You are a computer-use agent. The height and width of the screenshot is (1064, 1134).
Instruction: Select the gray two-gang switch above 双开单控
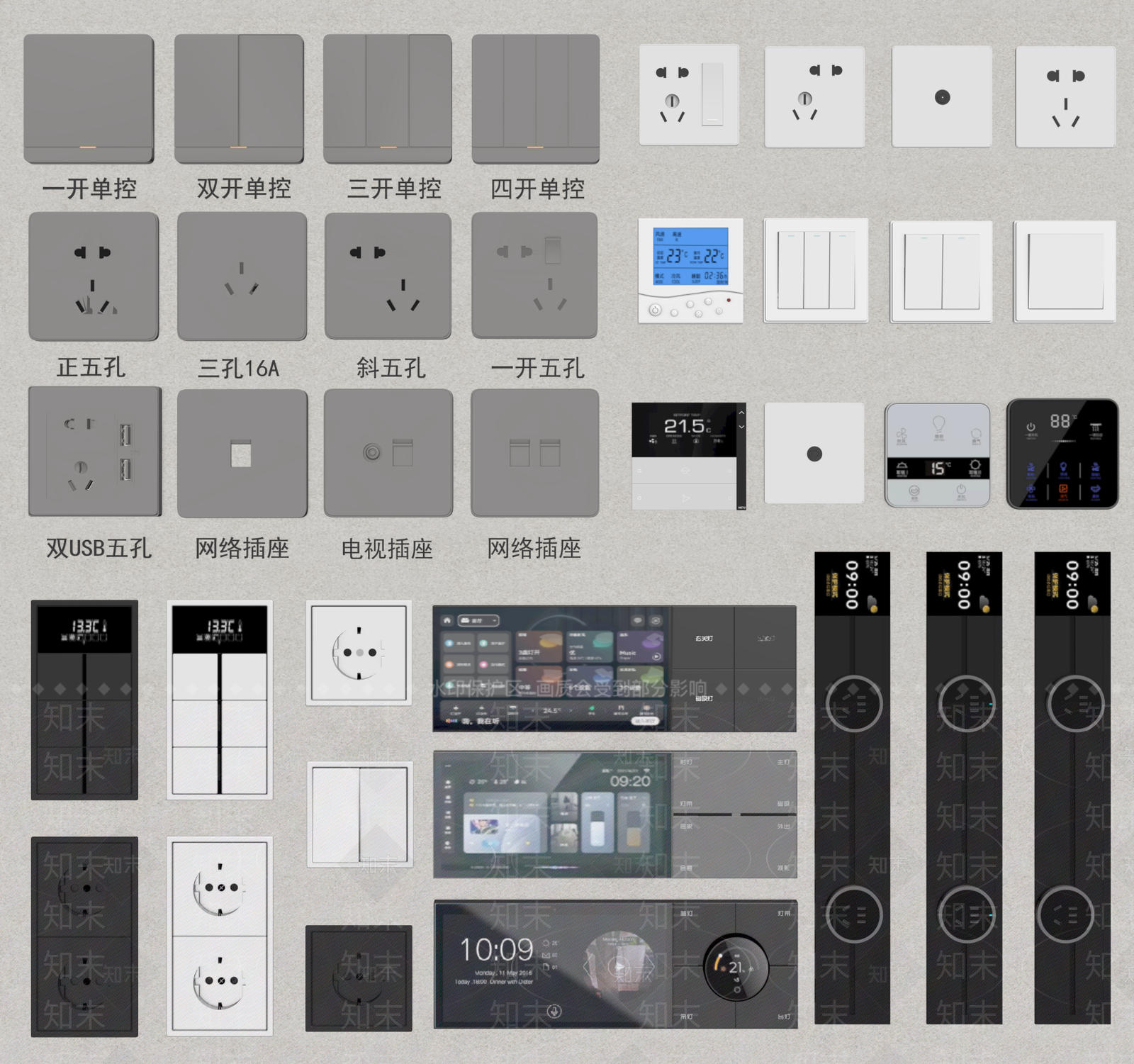click(239, 99)
